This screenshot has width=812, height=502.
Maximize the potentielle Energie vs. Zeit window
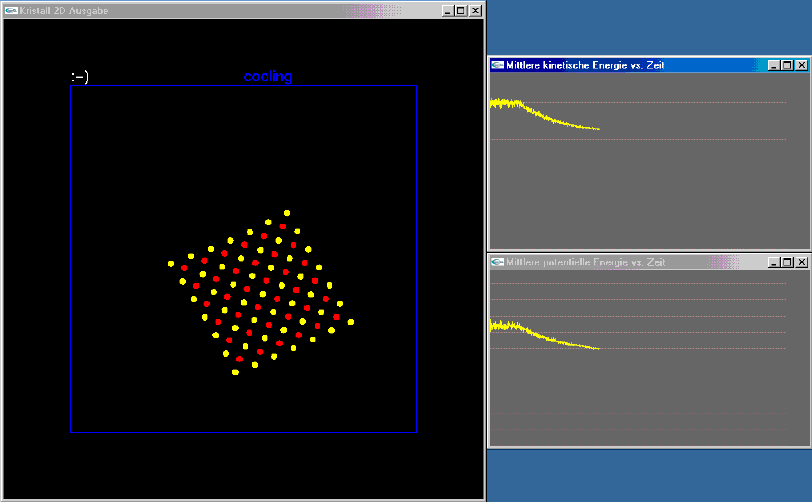(x=787, y=263)
